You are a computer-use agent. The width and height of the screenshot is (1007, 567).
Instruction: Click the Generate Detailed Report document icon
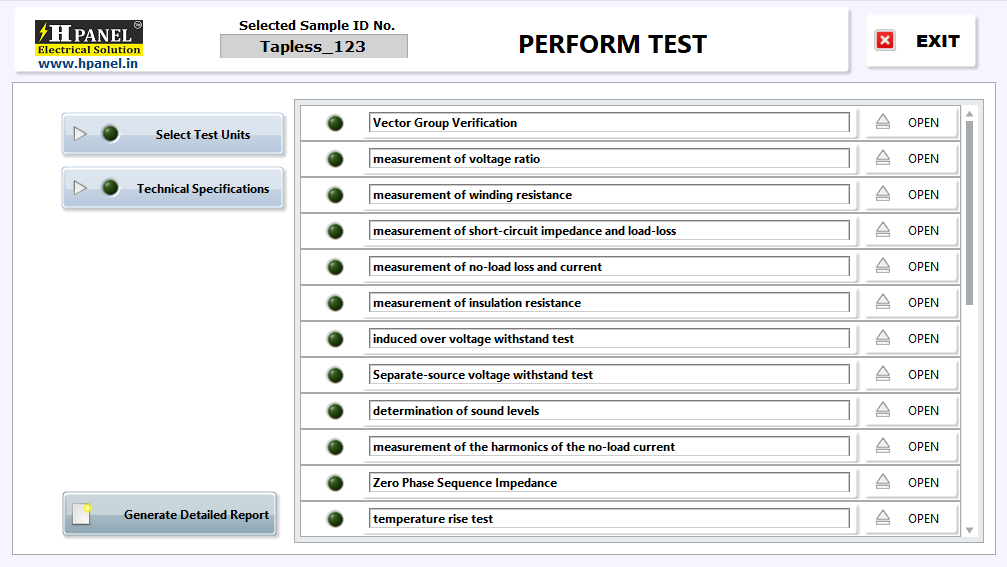pos(82,515)
